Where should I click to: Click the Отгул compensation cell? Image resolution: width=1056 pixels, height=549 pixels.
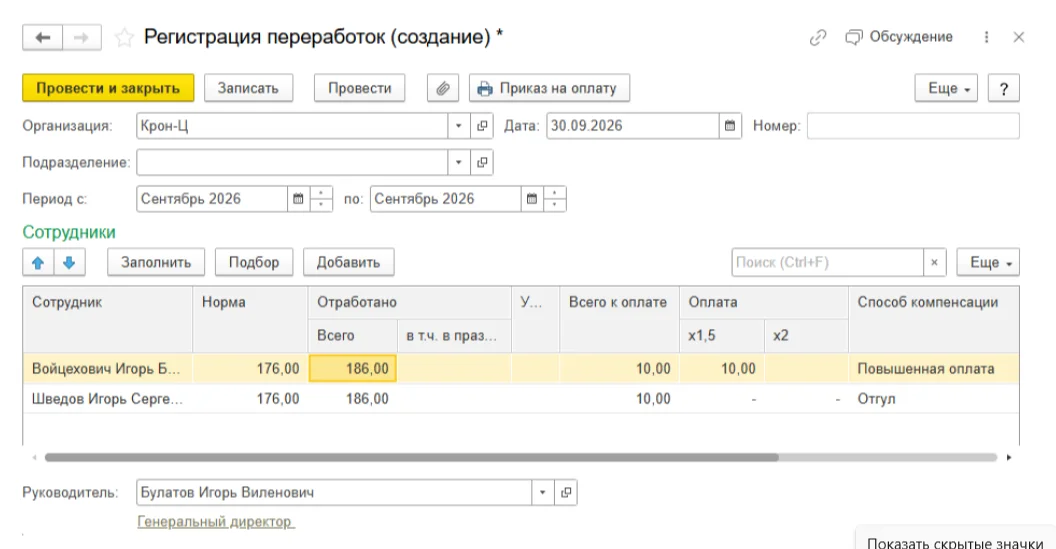pos(933,399)
